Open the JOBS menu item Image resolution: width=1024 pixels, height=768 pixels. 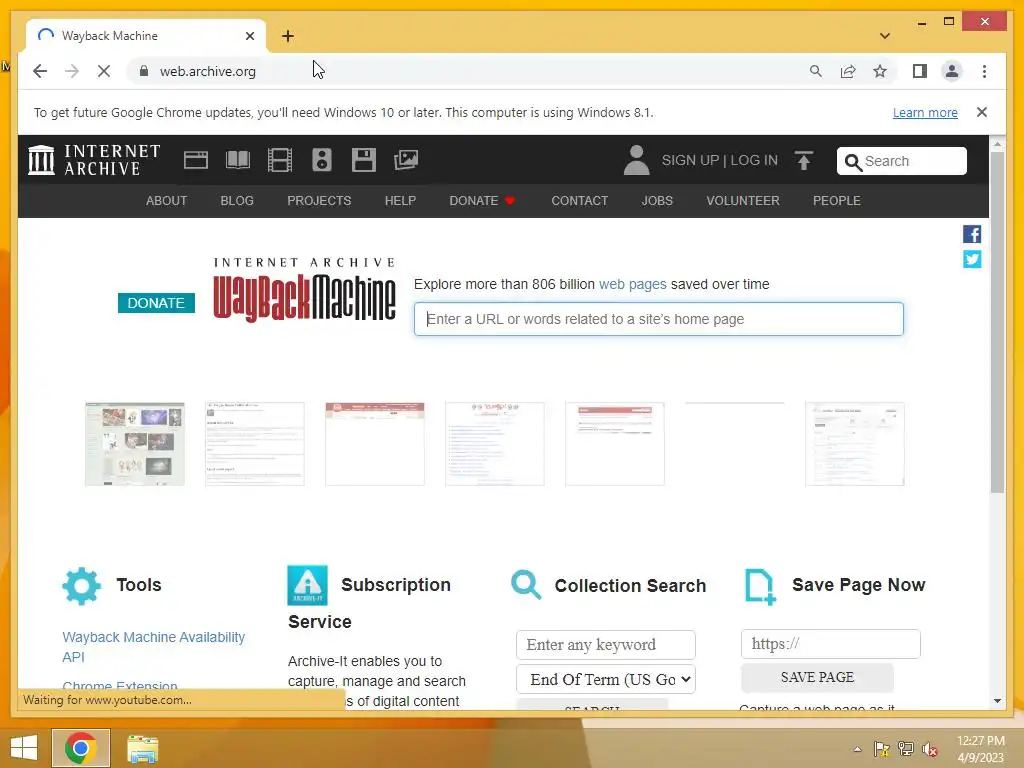coord(657,200)
